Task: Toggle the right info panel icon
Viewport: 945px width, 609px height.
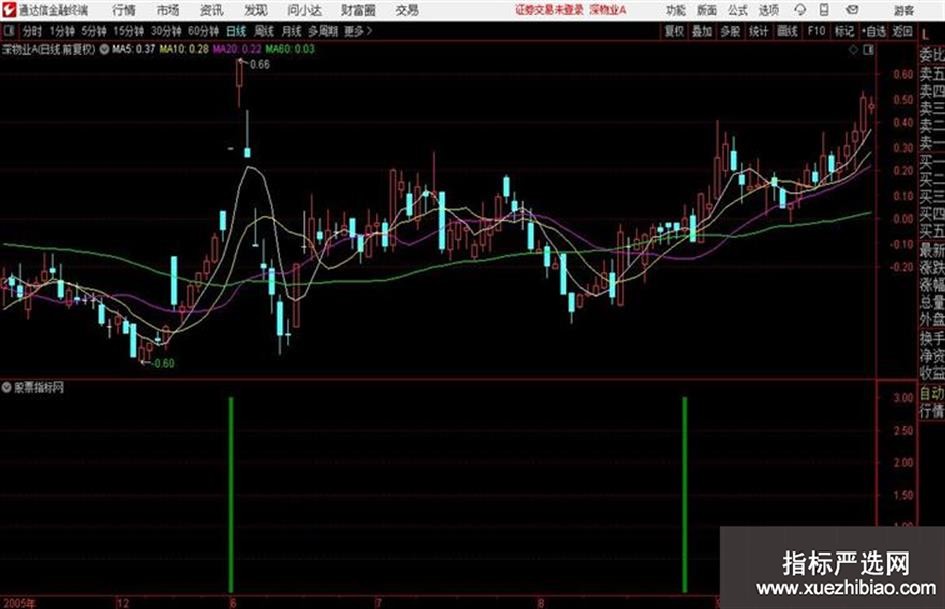Action: pos(868,50)
